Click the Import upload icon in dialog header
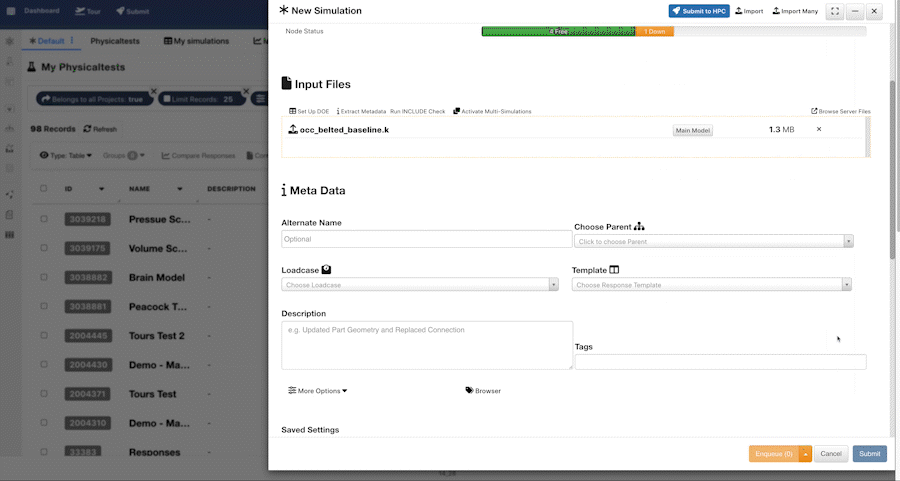Viewport: 900px width, 481px height. point(739,11)
